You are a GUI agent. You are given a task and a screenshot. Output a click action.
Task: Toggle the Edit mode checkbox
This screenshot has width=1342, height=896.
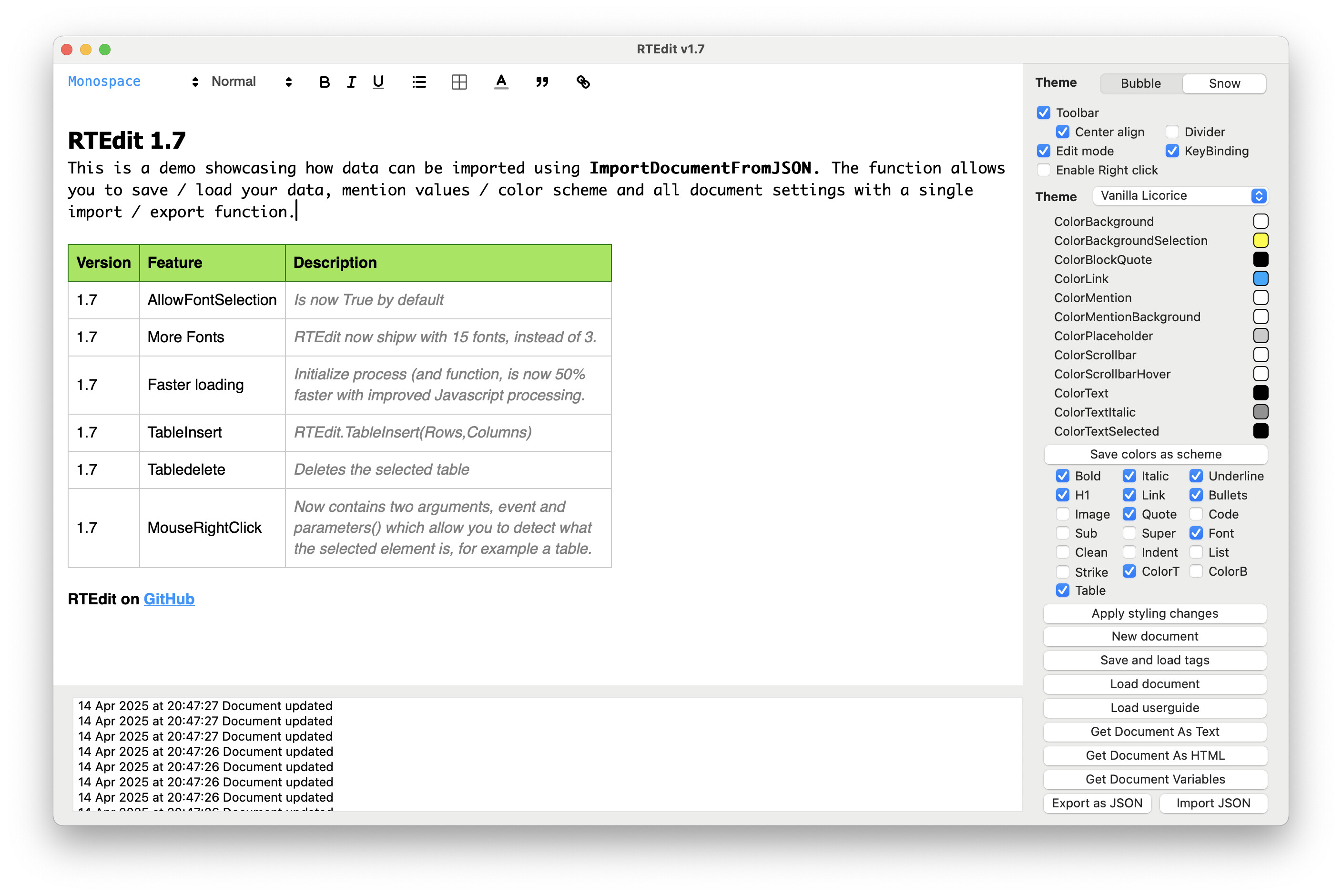pos(1043,151)
